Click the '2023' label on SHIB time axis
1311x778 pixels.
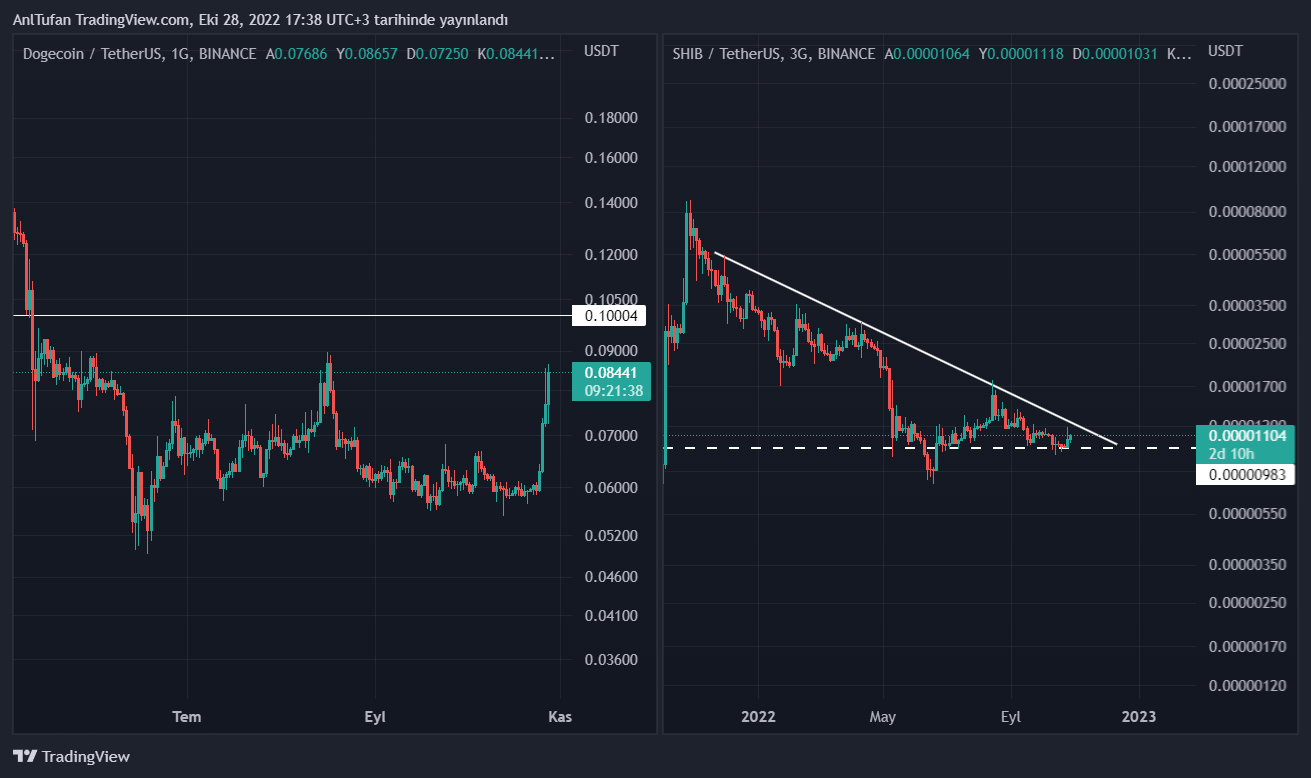1139,716
